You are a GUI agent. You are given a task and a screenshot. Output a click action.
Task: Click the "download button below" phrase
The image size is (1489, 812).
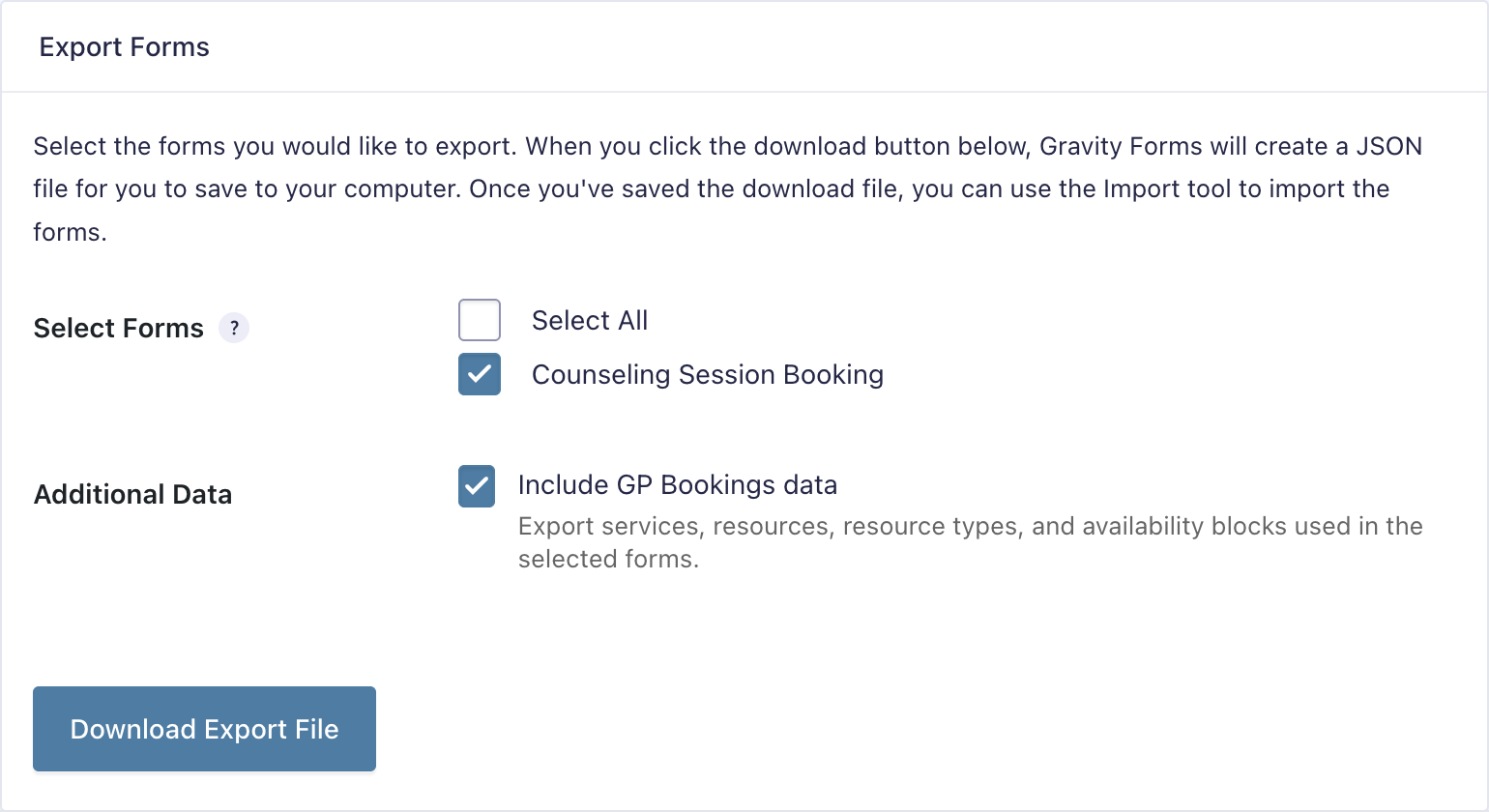pos(891,147)
